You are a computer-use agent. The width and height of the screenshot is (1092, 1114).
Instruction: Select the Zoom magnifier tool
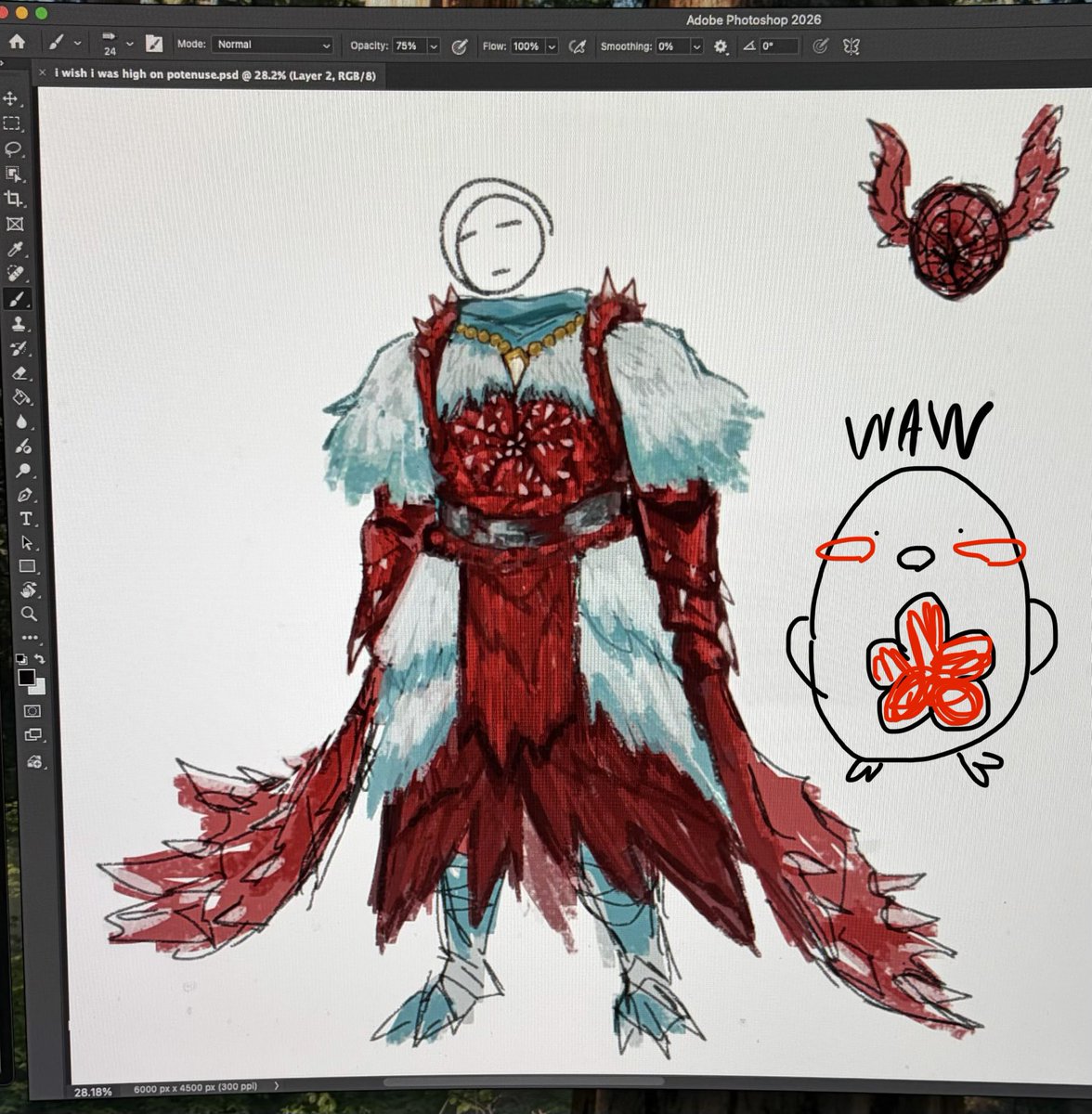29,614
